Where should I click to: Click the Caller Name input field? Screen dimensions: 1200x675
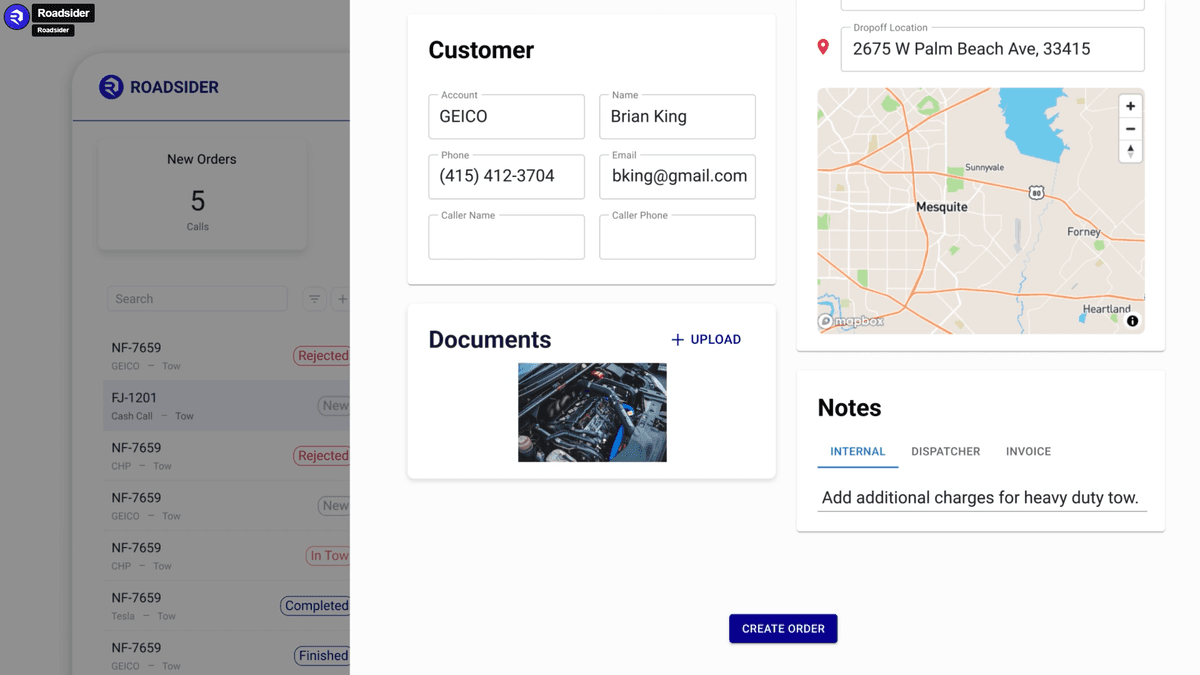[x=506, y=238]
